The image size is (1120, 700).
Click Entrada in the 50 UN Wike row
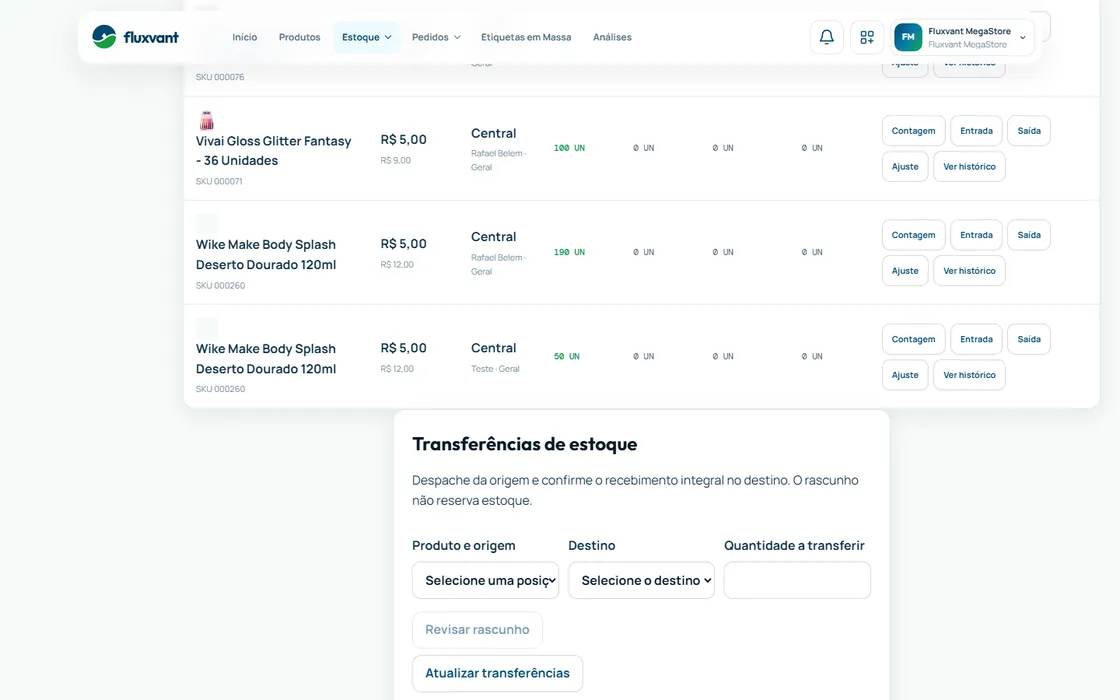976,339
